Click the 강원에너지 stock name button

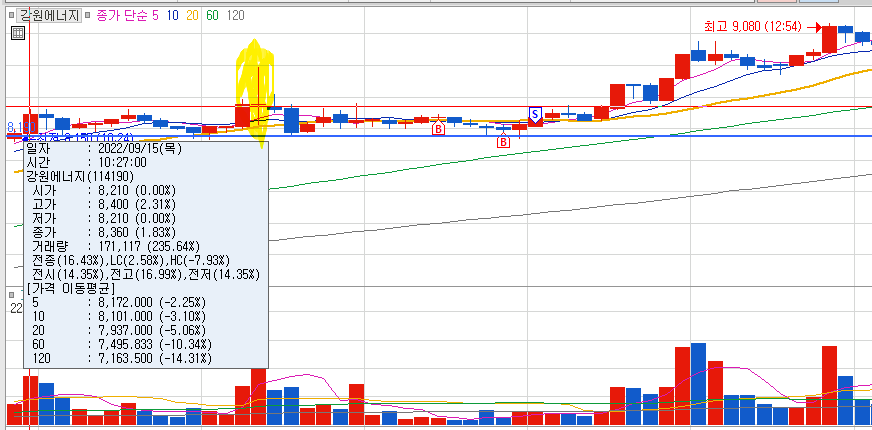coord(48,16)
